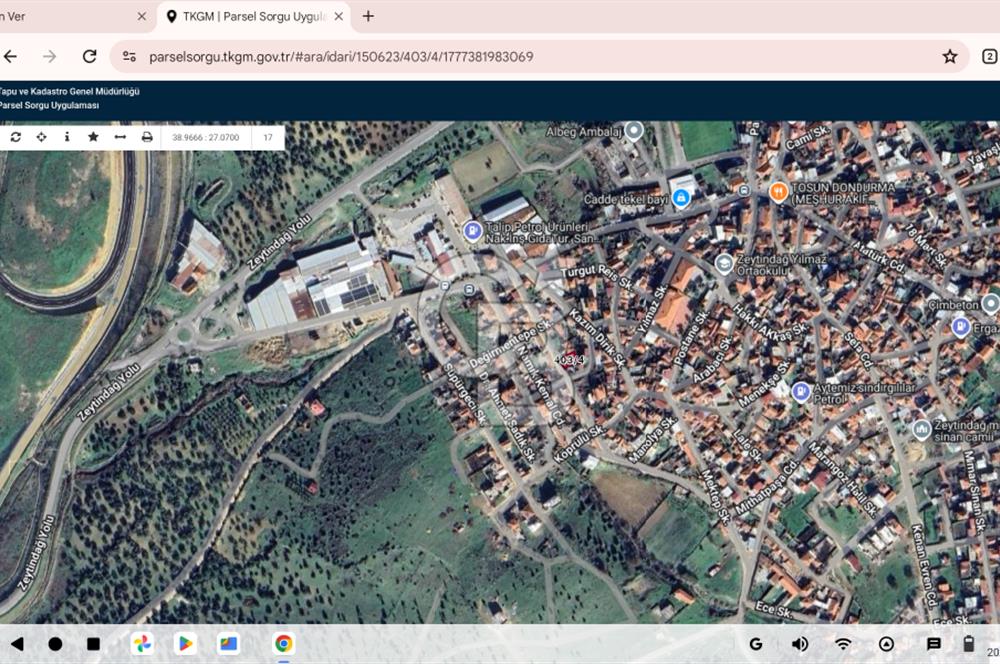This screenshot has width=1000, height=664.
Task: Go back using the browser back arrow
Action: (11, 57)
